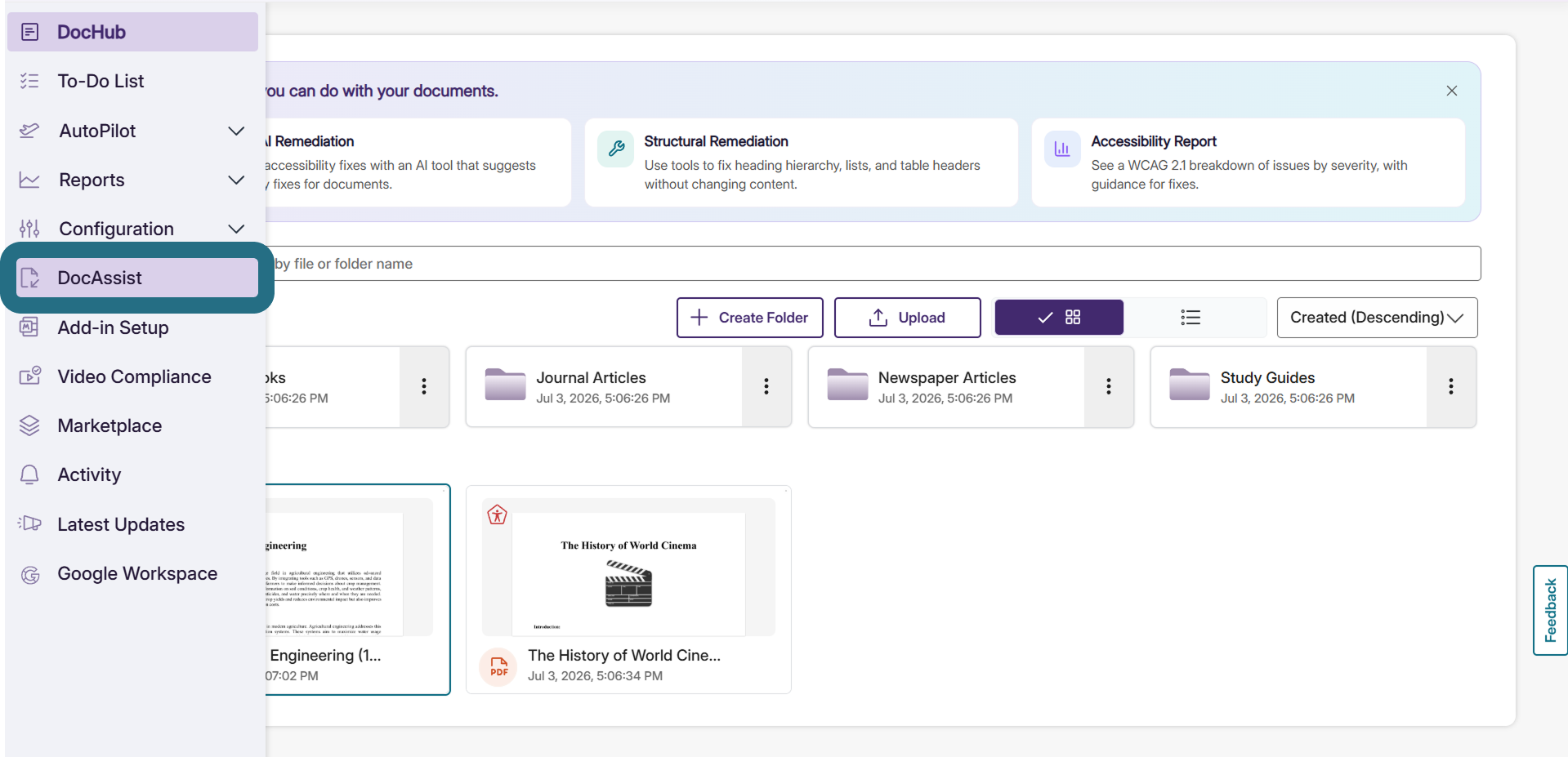Image resolution: width=1568 pixels, height=757 pixels.
Task: Click the PDF icon for History of World Cinema
Action: click(x=498, y=666)
